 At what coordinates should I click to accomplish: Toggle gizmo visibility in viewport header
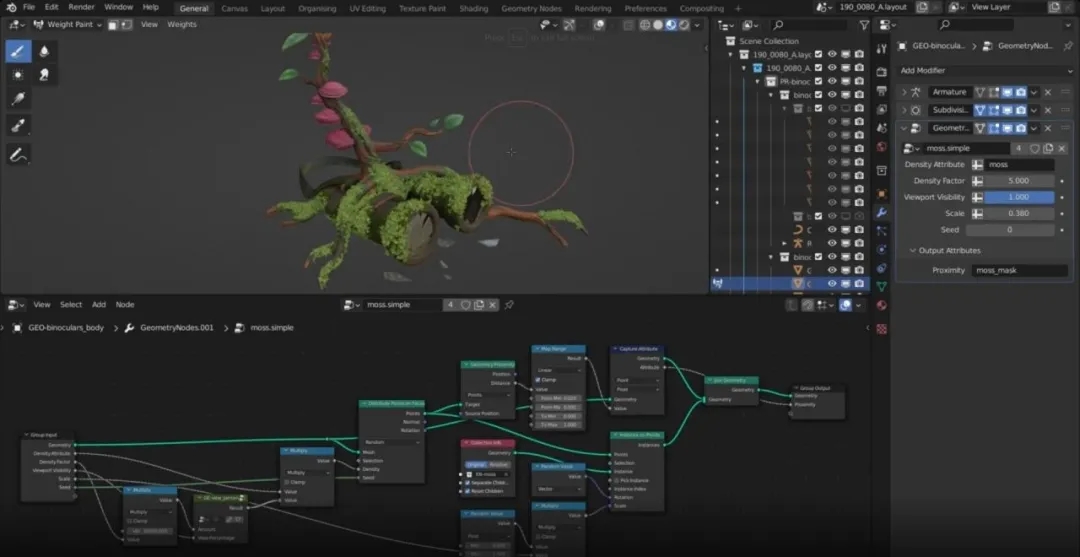tap(569, 25)
